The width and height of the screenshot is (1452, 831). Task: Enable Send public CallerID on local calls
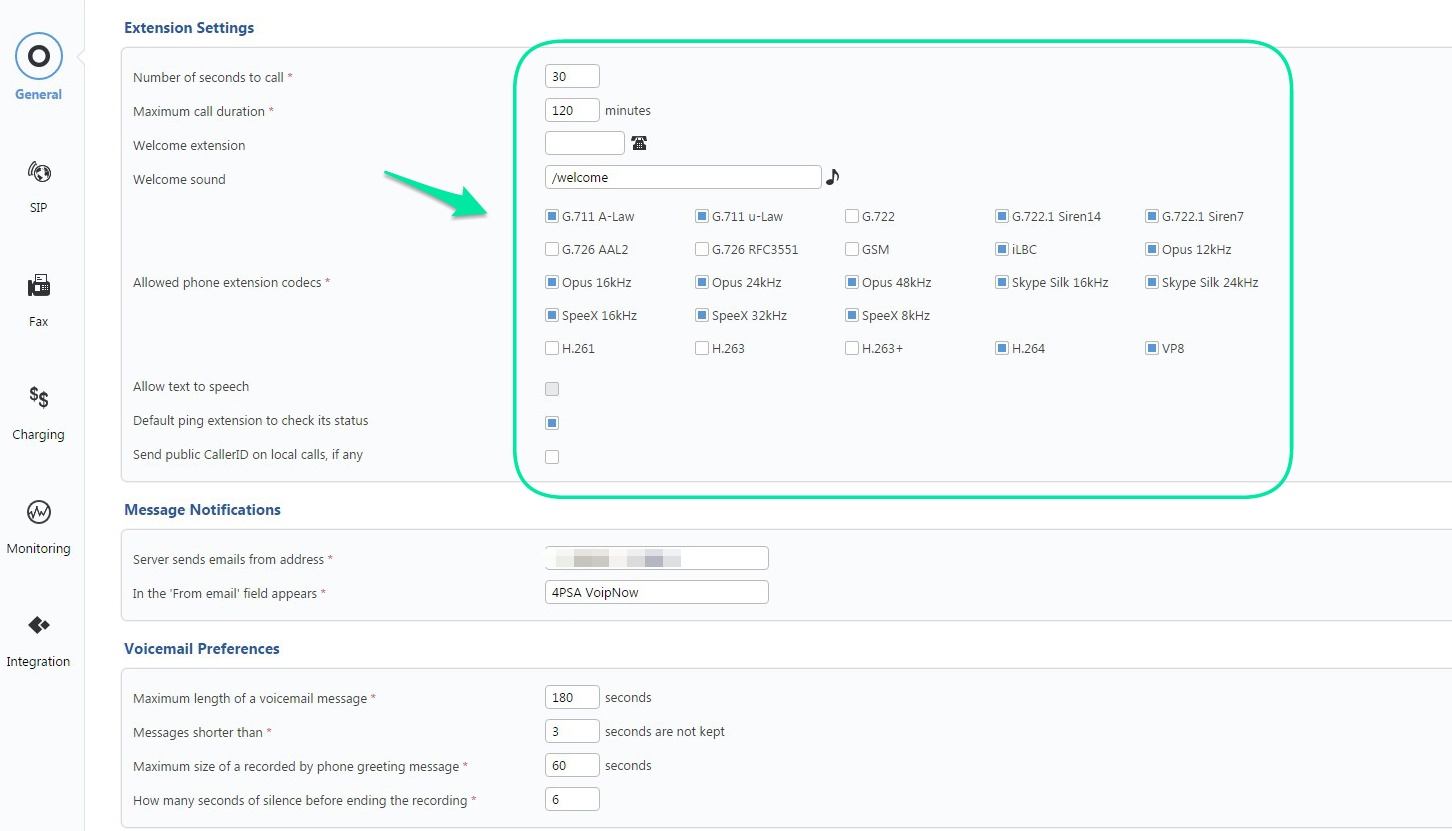[x=552, y=457]
